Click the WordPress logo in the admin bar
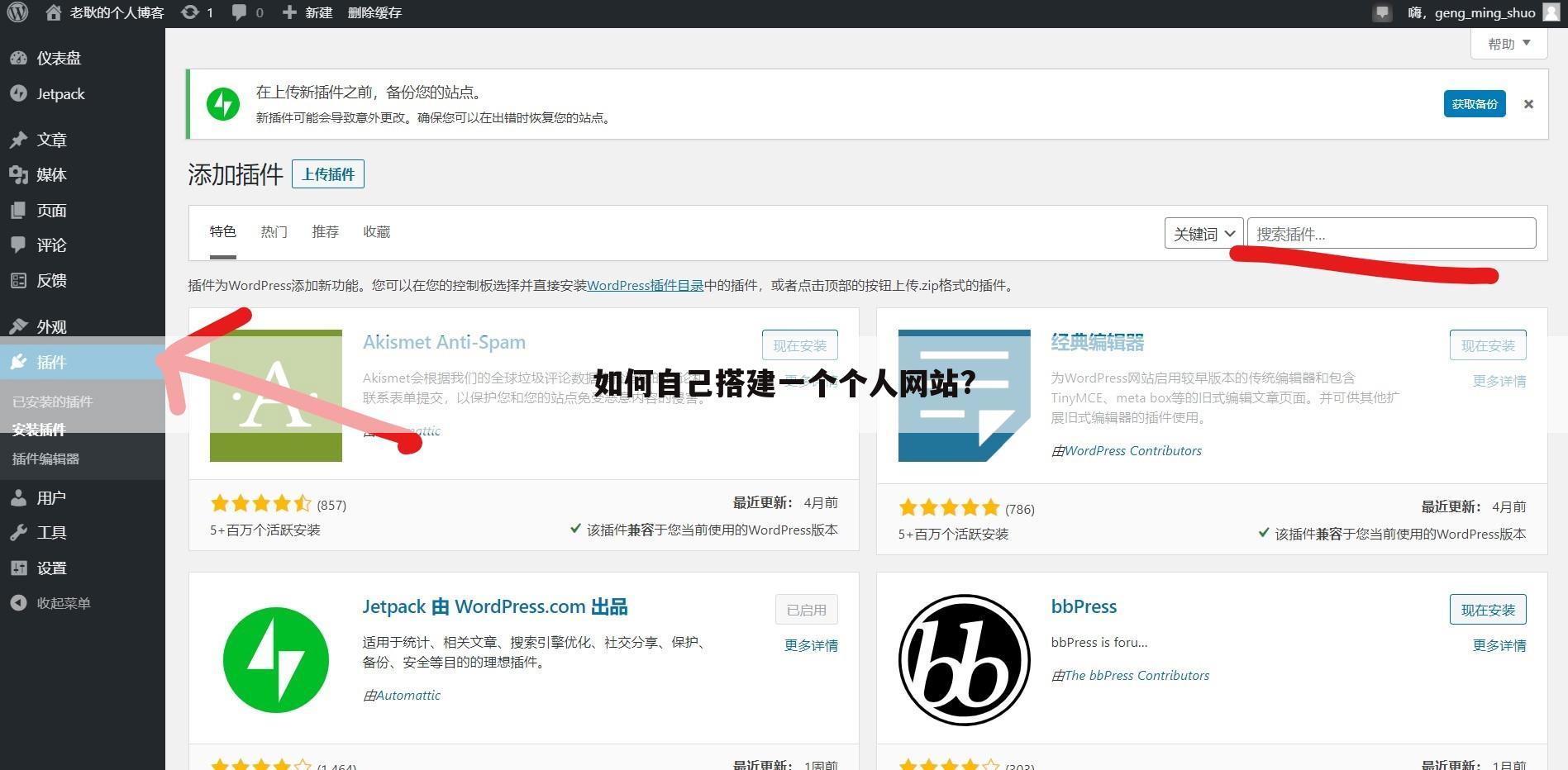 17,12
